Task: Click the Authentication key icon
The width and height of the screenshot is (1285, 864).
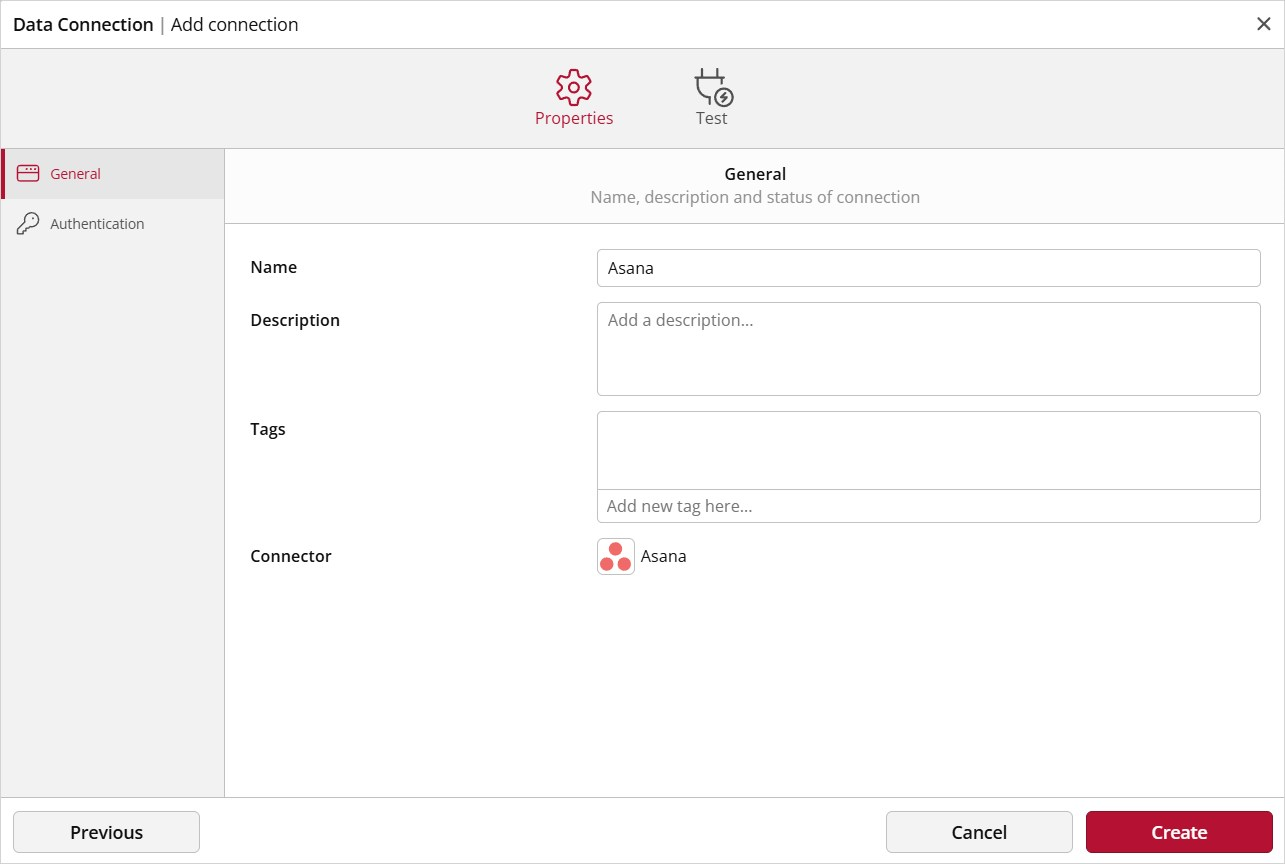Action: pos(28,224)
